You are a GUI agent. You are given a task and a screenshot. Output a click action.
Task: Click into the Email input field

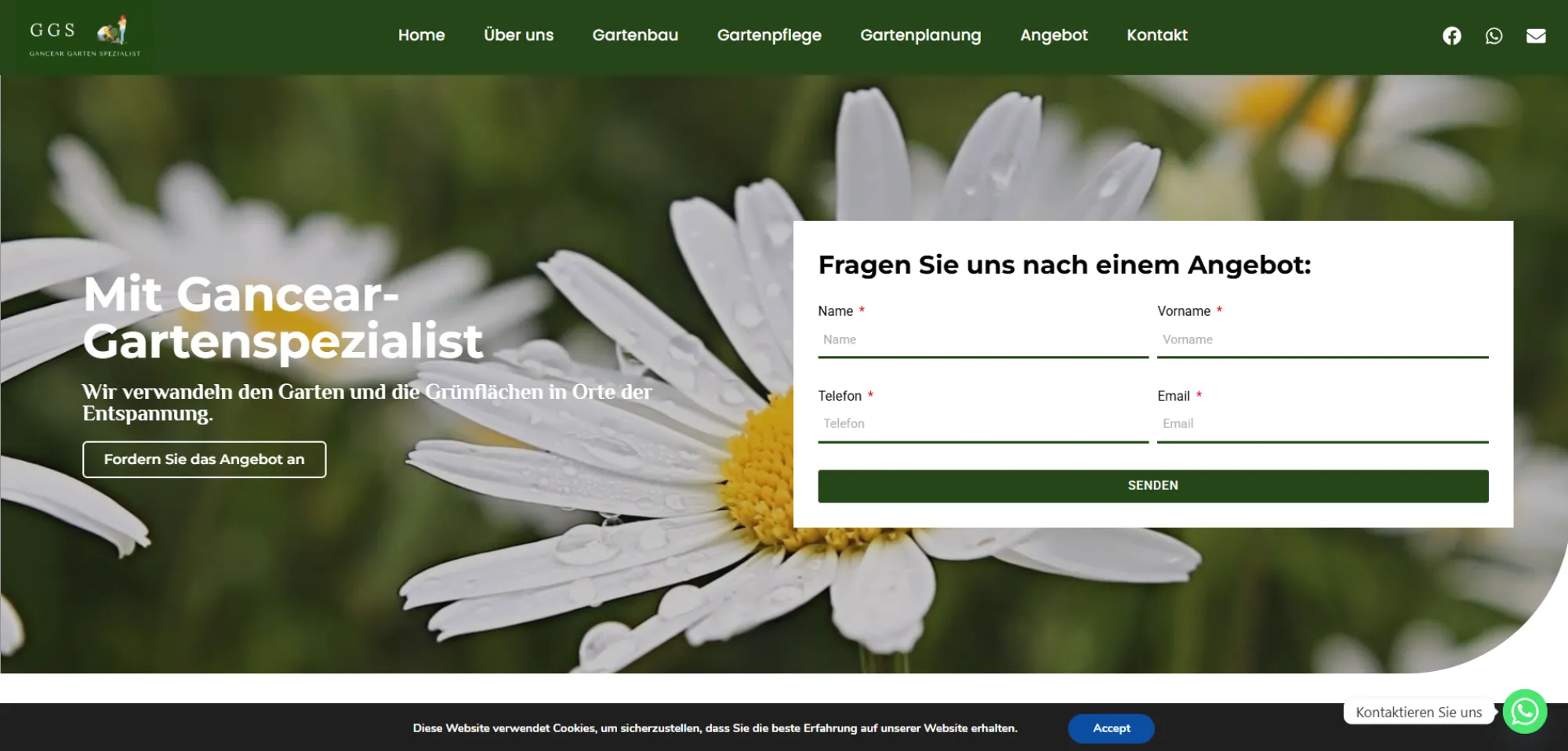pos(1323,424)
